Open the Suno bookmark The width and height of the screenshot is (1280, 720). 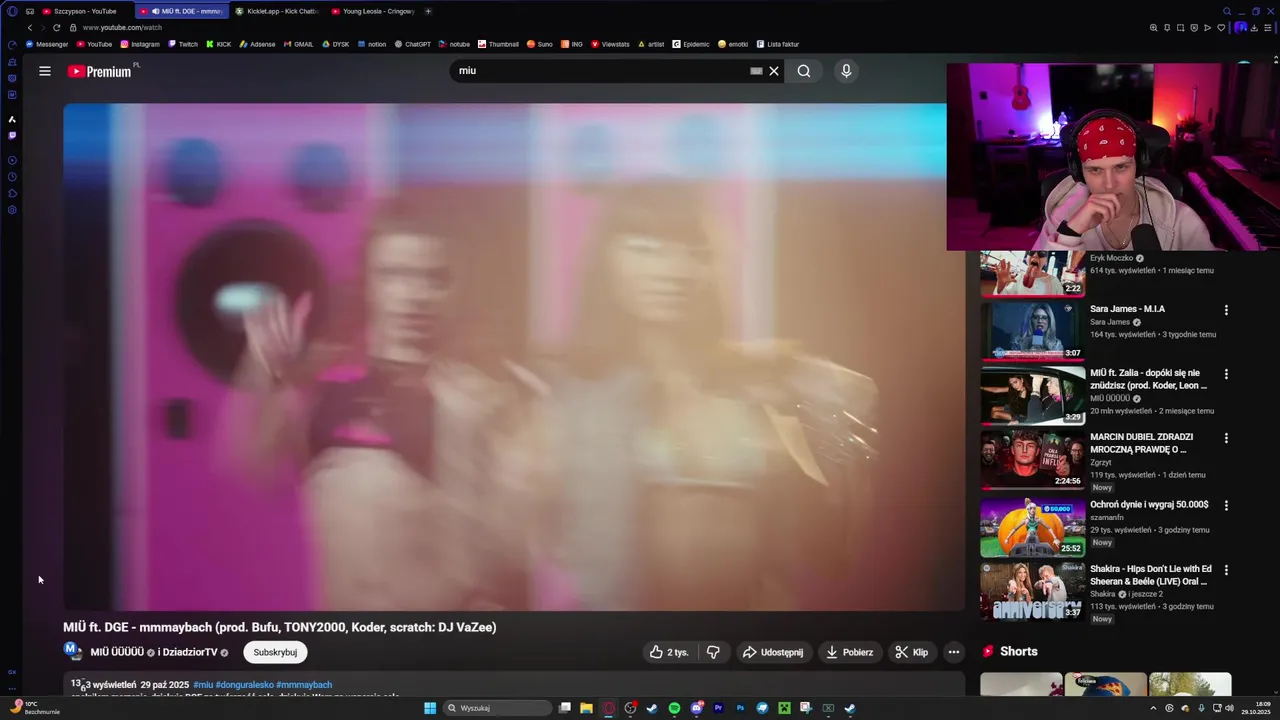[539, 44]
